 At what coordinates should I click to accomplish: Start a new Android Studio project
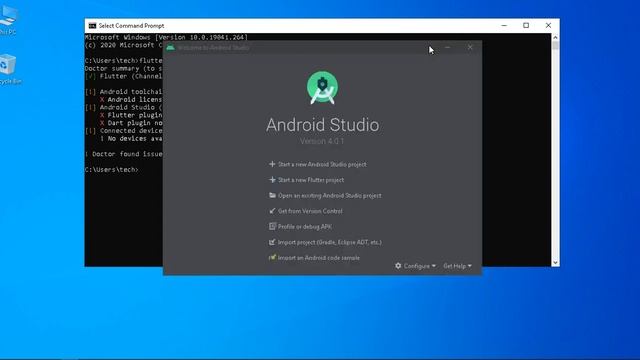tap(318, 164)
